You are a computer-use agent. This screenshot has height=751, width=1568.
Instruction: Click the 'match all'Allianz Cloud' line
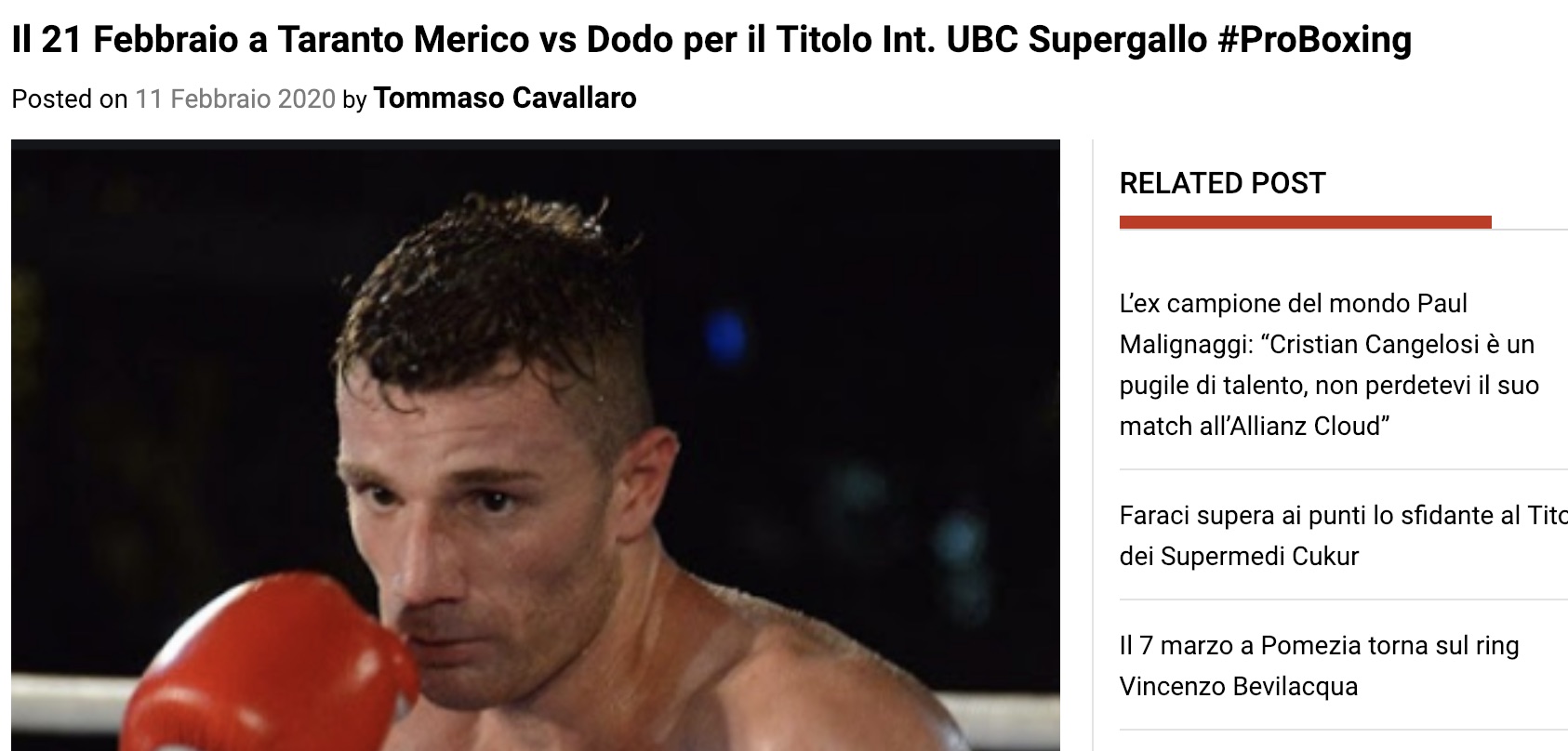(1254, 427)
